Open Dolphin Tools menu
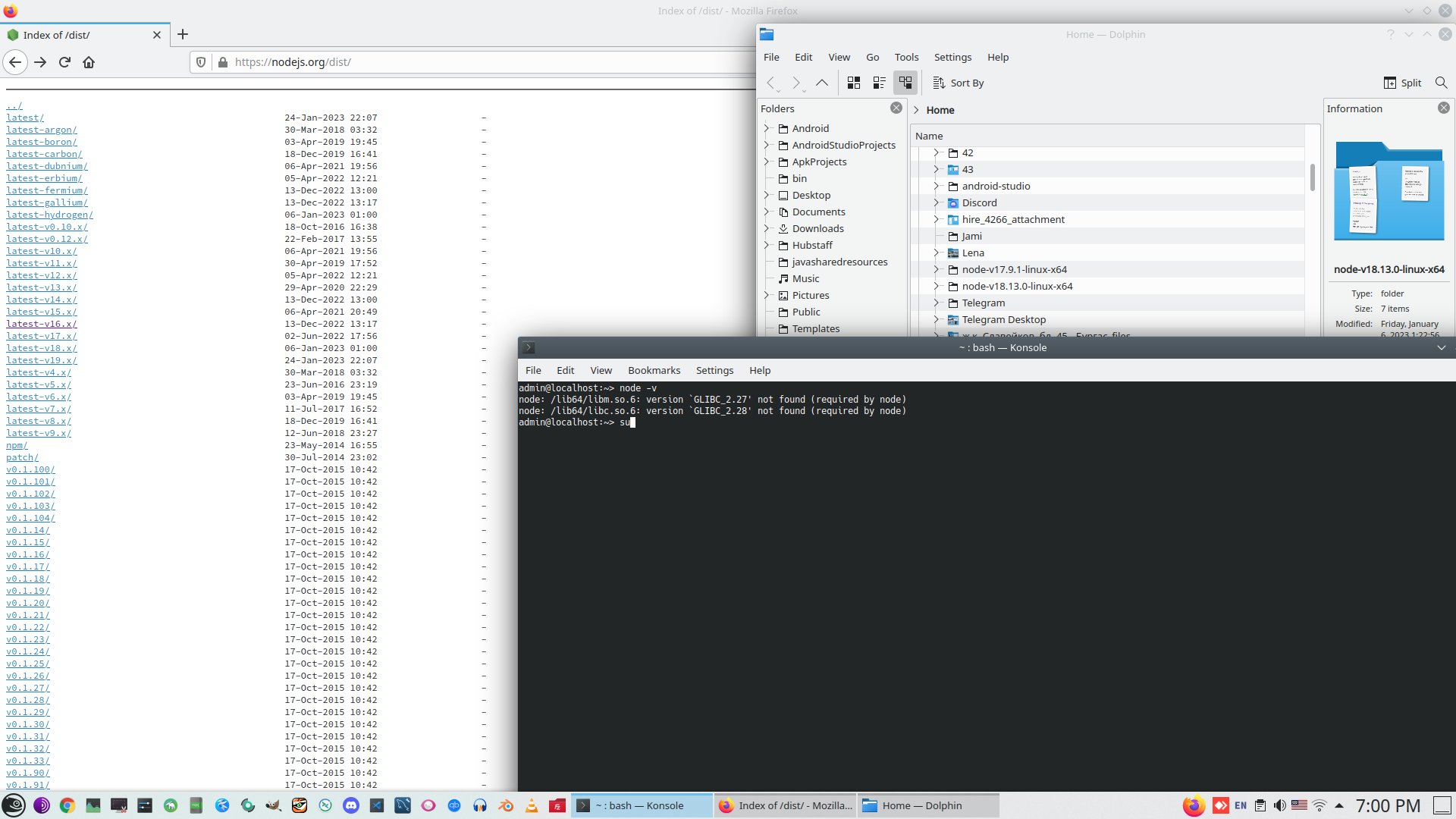Image resolution: width=1456 pixels, height=819 pixels. pos(906,58)
